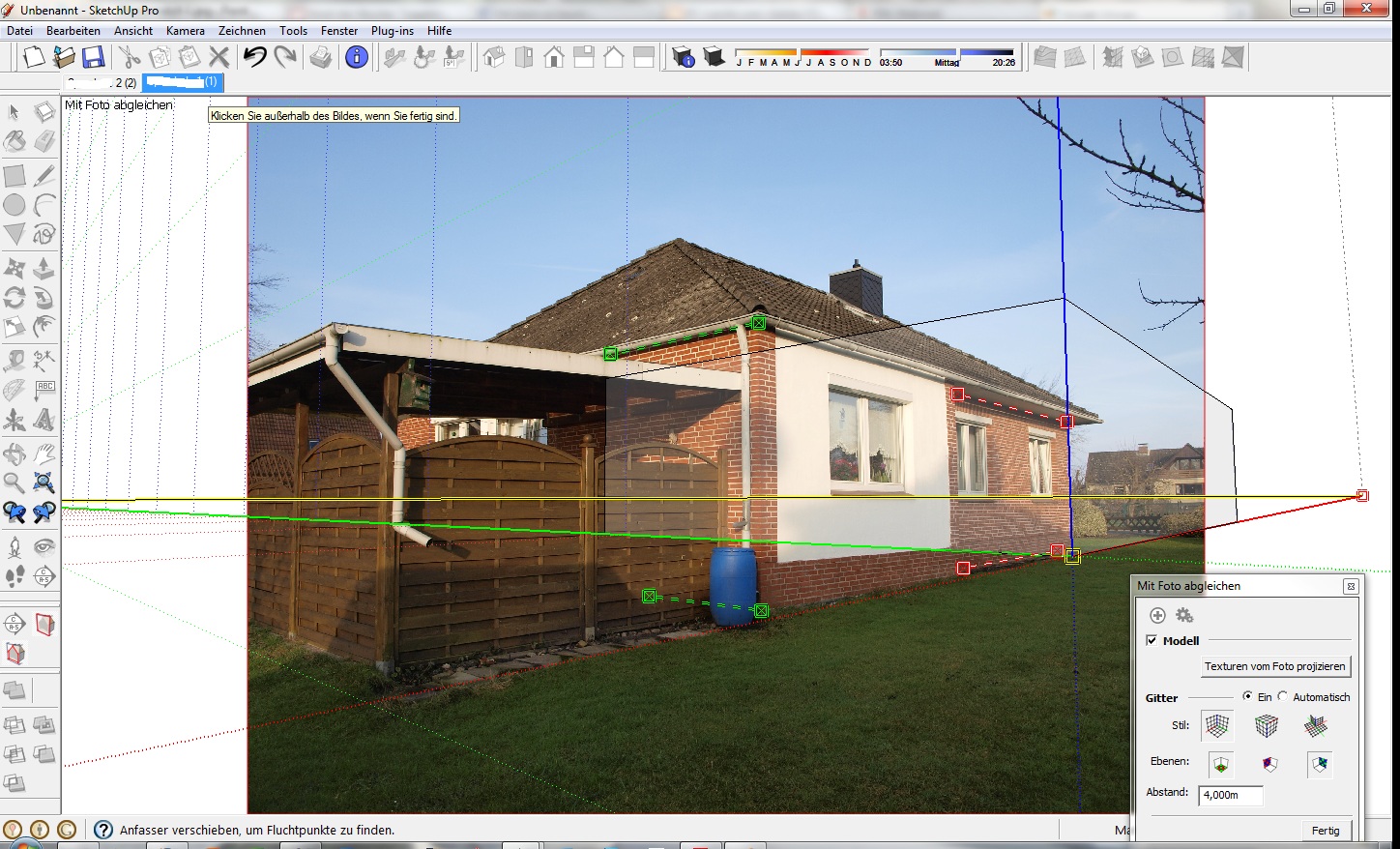This screenshot has height=849, width=1400.
Task: Activate the Push/Pull tool
Action: (44, 268)
